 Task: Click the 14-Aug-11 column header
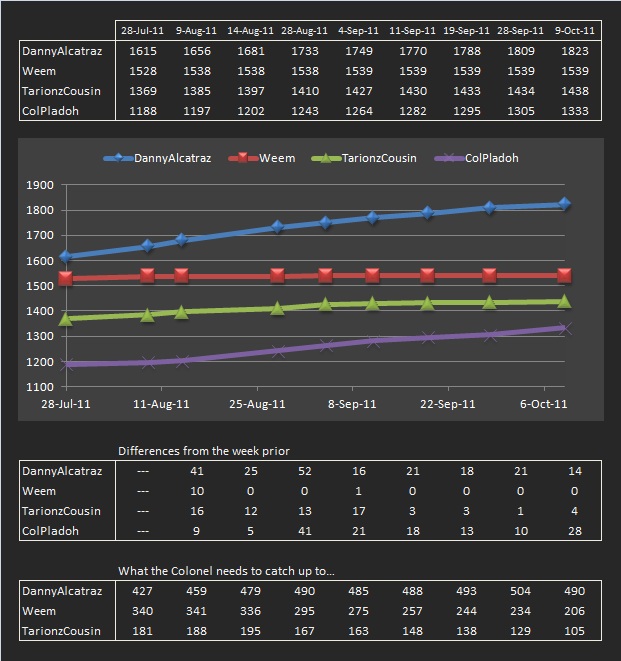click(x=250, y=31)
